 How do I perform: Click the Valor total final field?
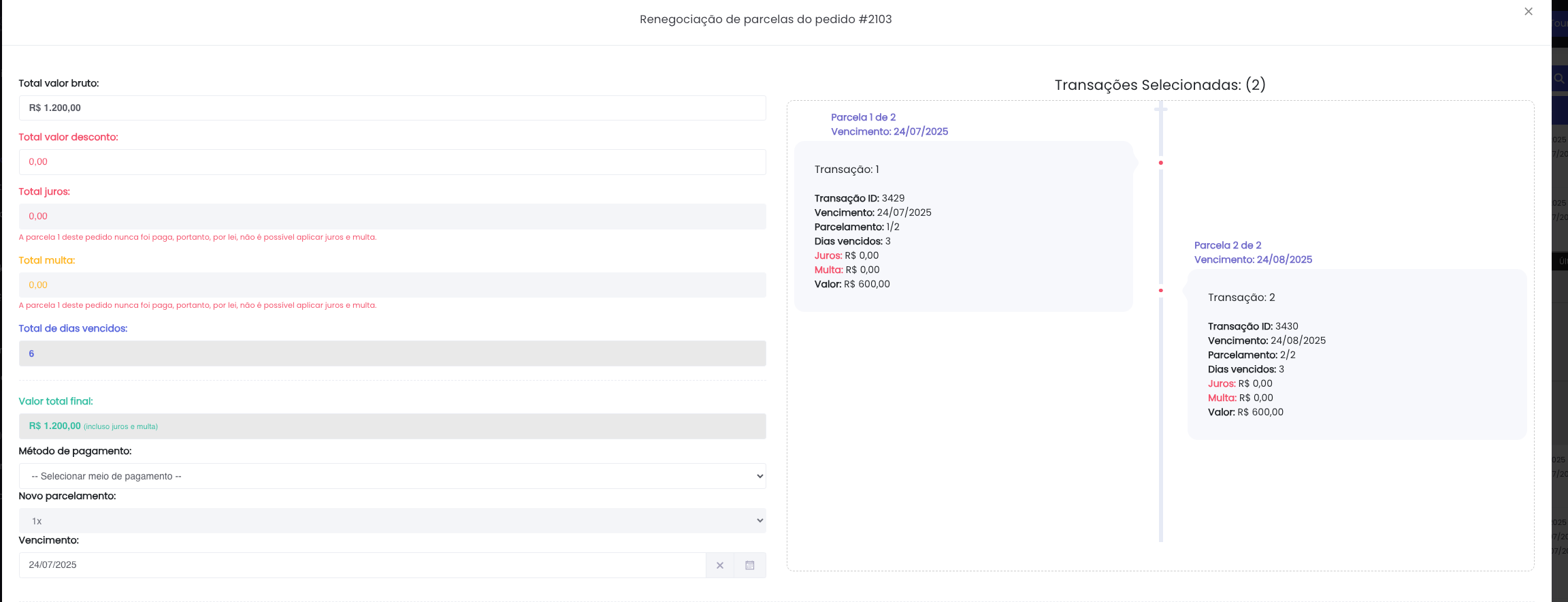point(392,426)
